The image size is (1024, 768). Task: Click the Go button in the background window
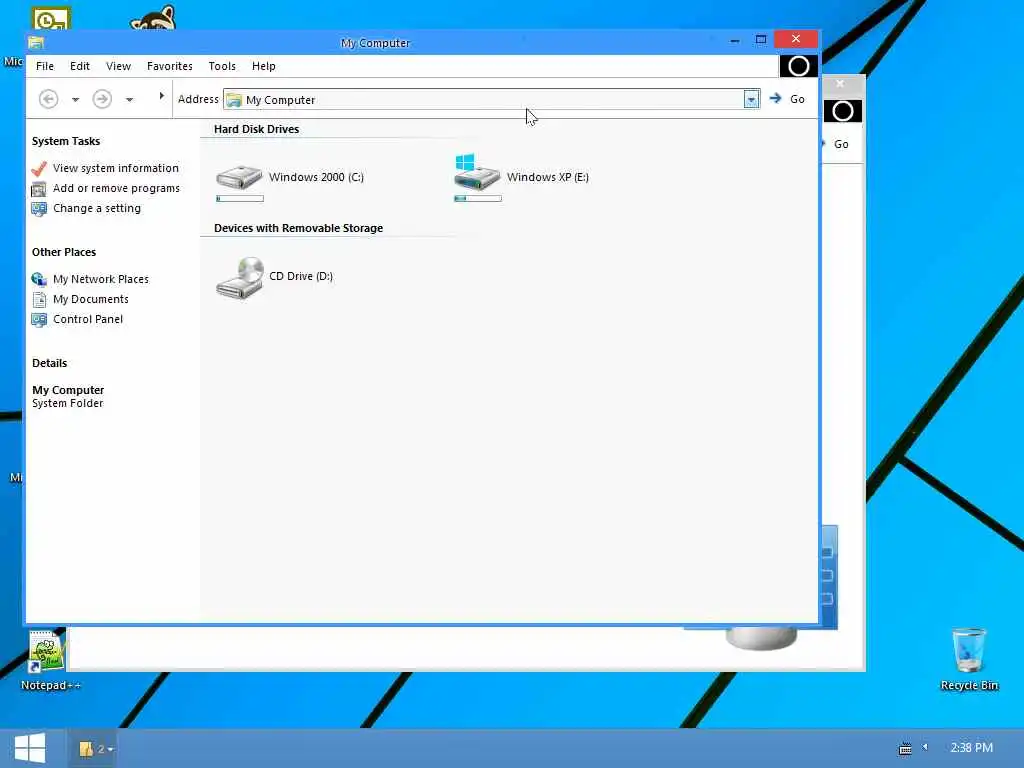click(840, 144)
